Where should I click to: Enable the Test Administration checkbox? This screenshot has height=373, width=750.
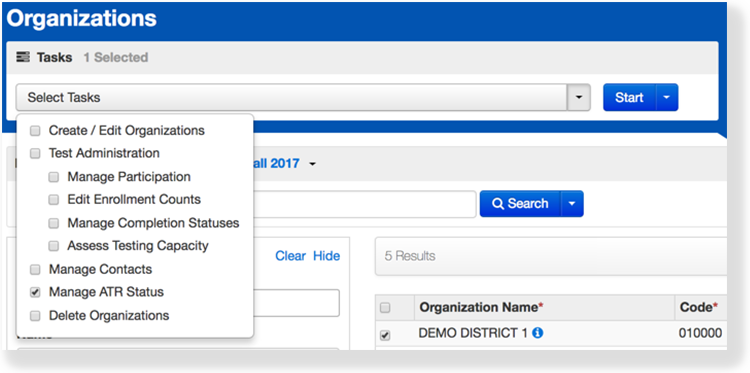coord(35,154)
